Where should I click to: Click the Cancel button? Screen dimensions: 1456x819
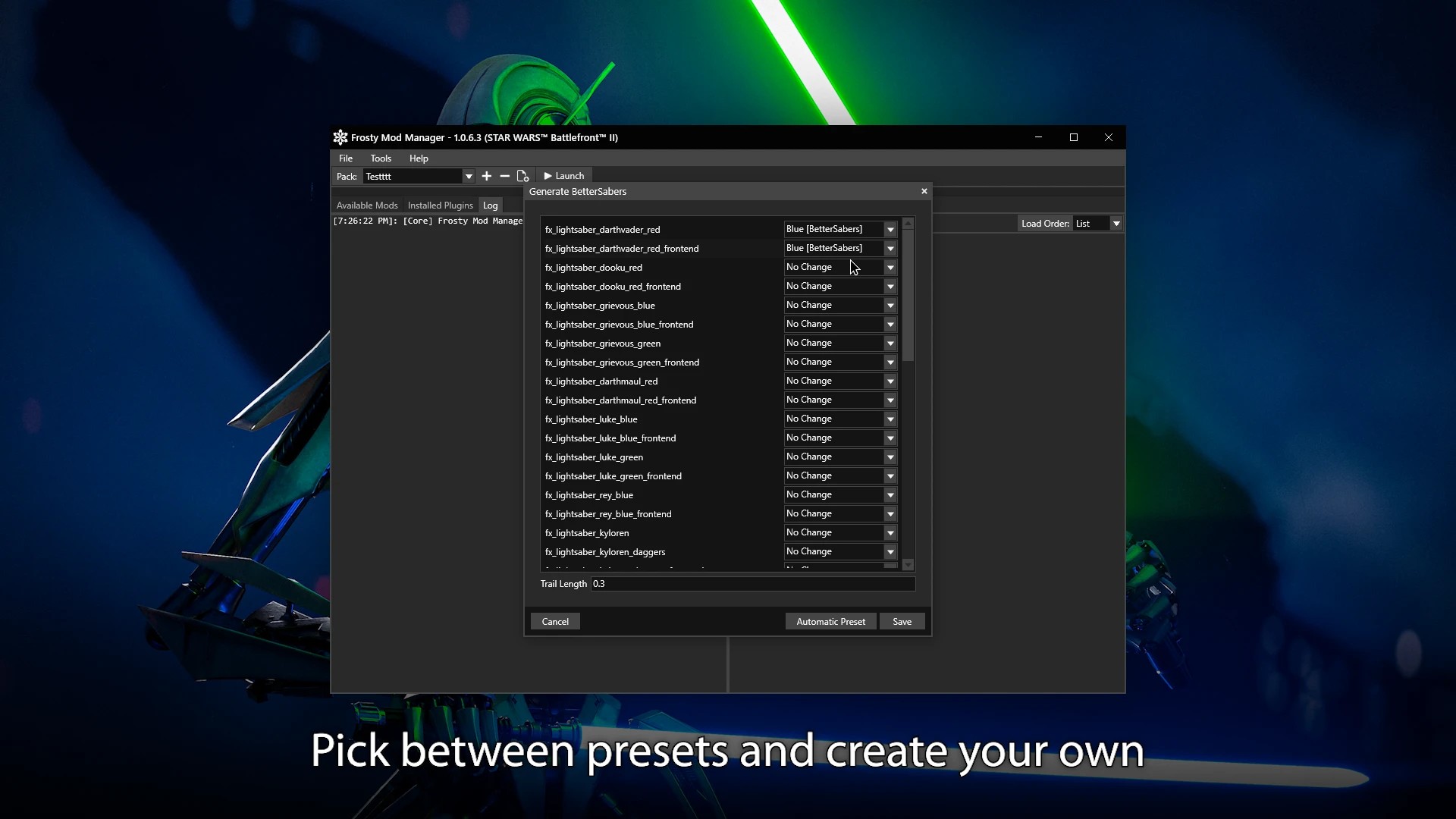tap(555, 622)
